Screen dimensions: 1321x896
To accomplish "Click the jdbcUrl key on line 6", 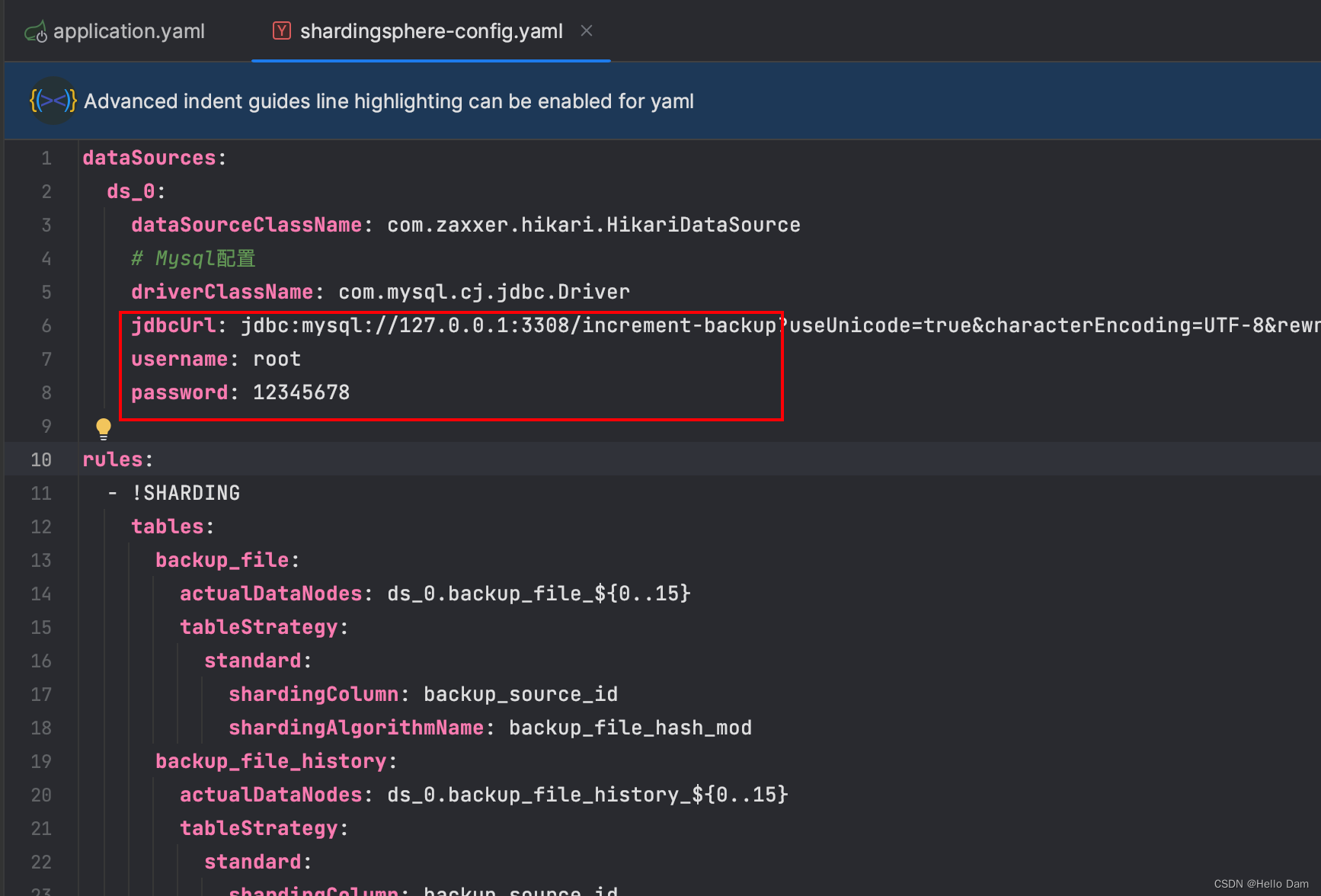I will click(x=174, y=325).
